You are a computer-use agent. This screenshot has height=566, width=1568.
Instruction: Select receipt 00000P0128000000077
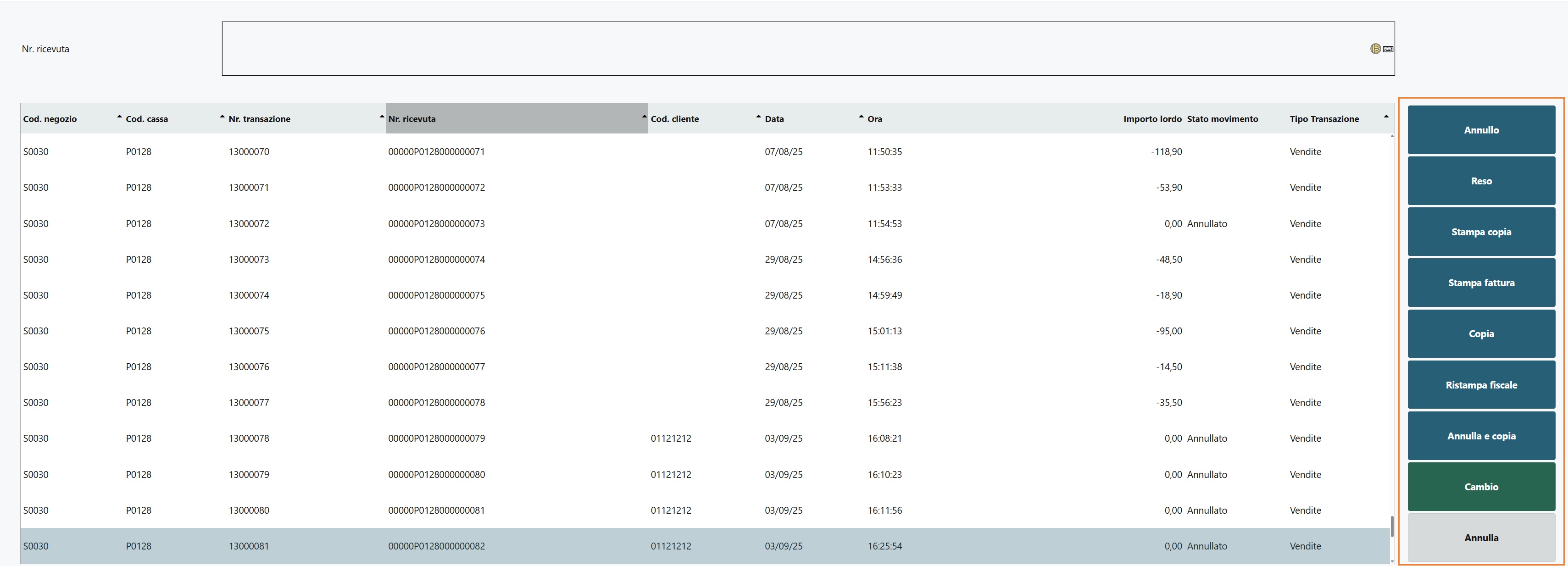436,367
